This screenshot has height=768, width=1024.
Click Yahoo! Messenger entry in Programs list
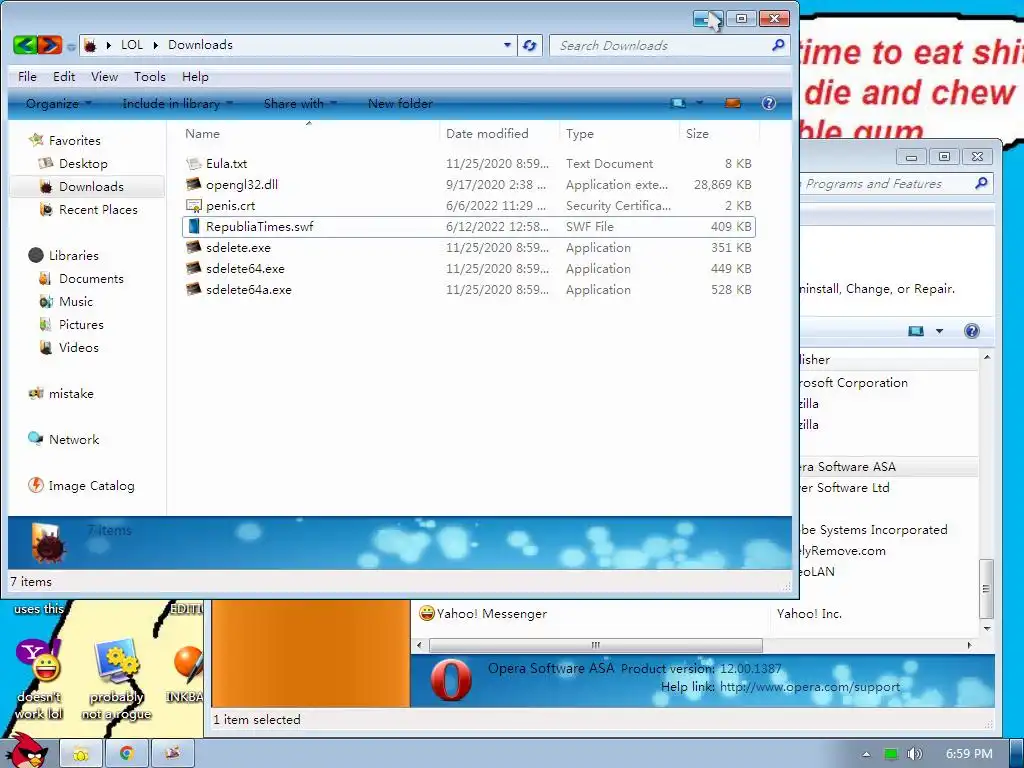click(483, 614)
